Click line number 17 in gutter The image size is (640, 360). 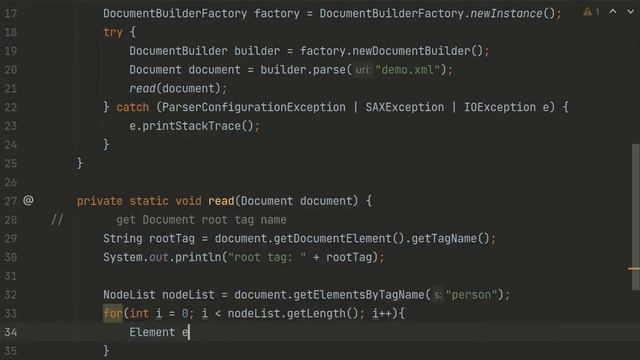point(11,13)
